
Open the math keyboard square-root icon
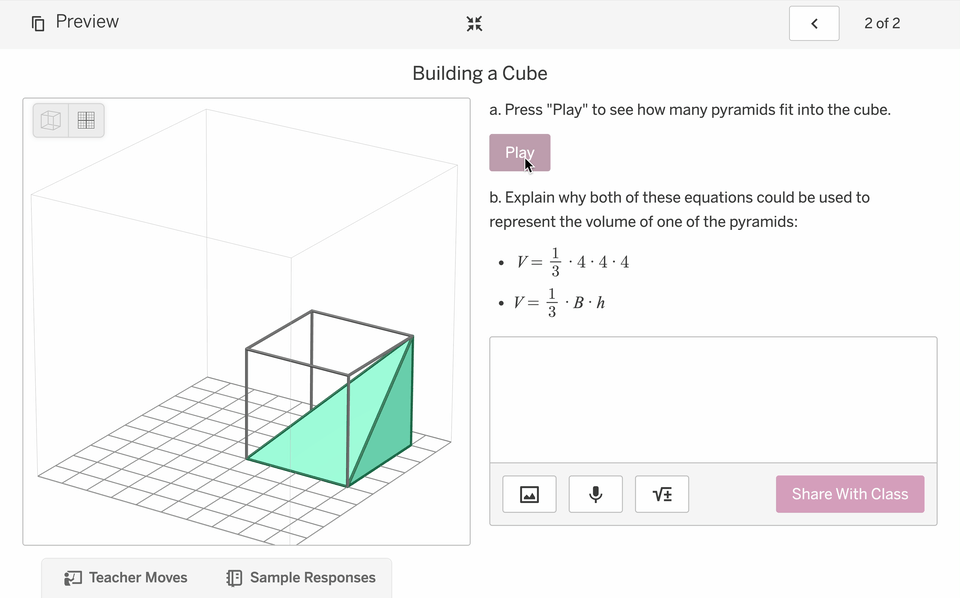pyautogui.click(x=662, y=494)
